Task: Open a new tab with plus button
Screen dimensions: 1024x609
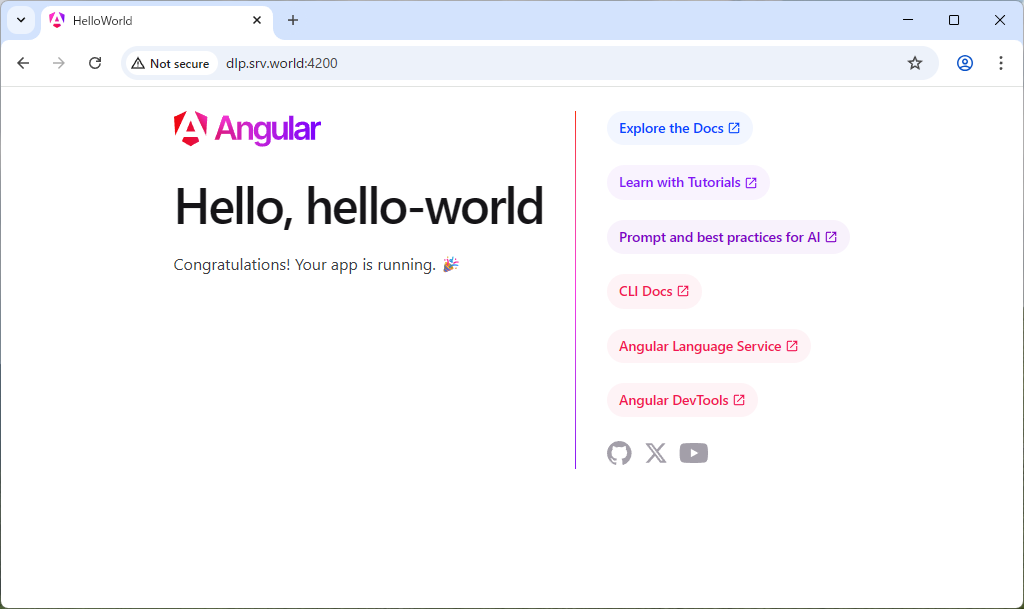Action: pos(293,20)
